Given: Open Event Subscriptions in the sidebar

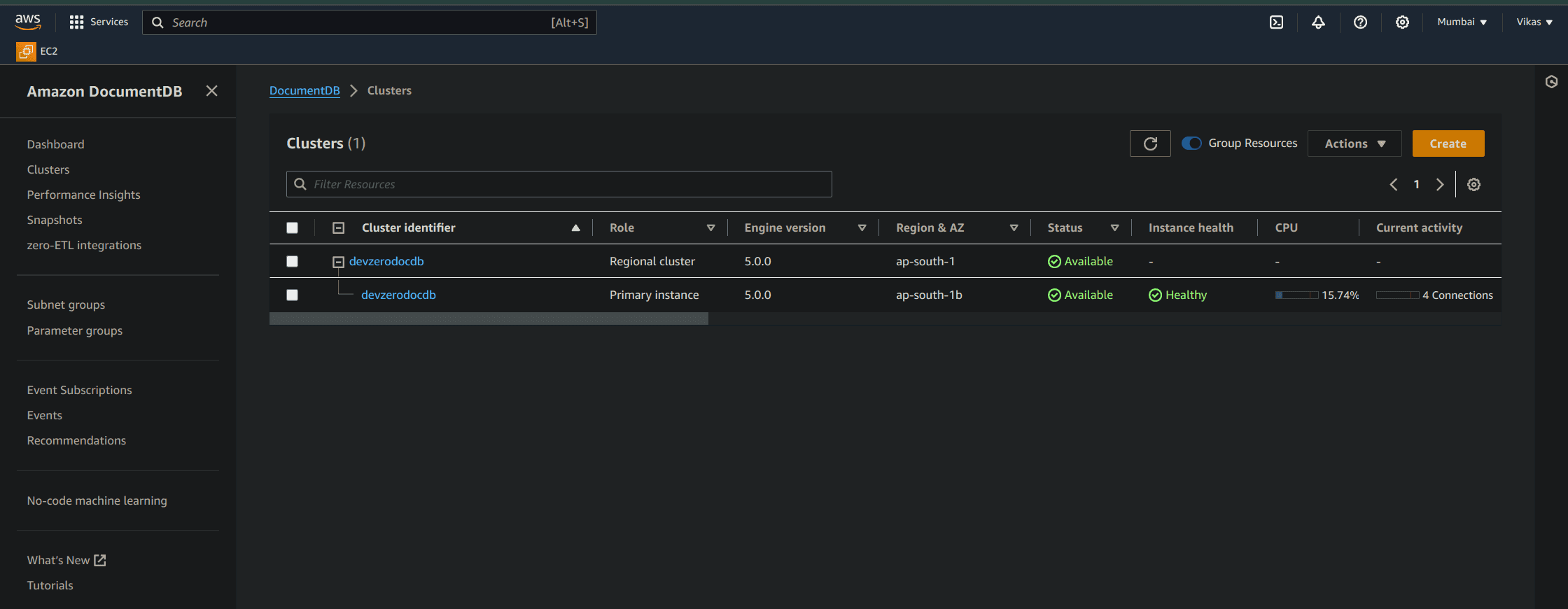Looking at the screenshot, I should (x=79, y=390).
